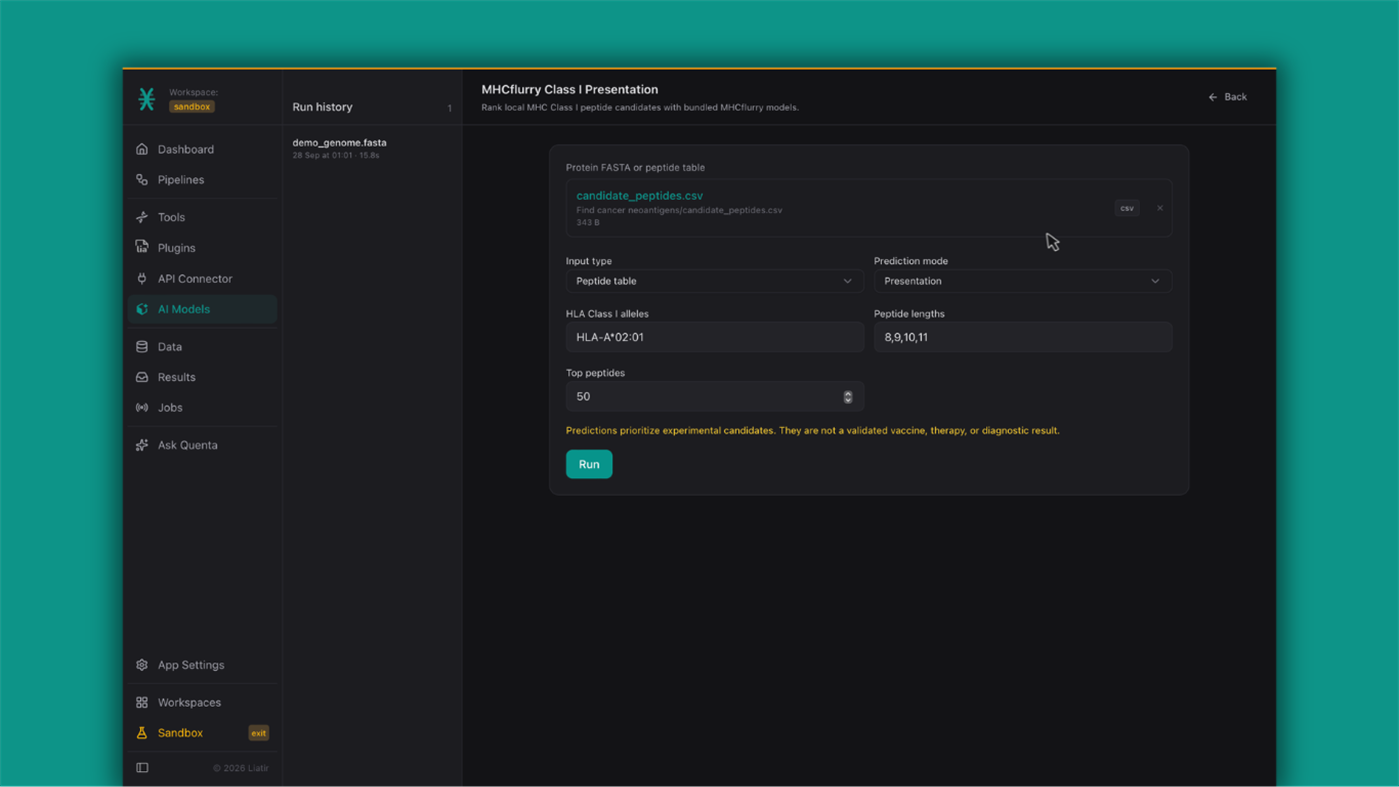
Task: Open the Data section label
Action: point(170,347)
